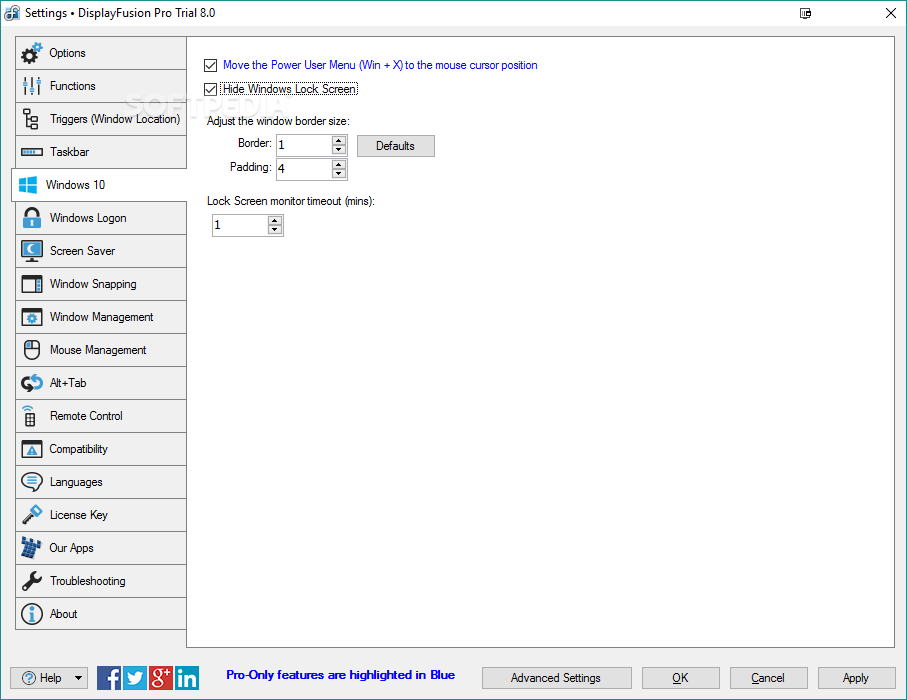The height and width of the screenshot is (700, 907).
Task: Open the Twitter social link
Action: (x=135, y=678)
